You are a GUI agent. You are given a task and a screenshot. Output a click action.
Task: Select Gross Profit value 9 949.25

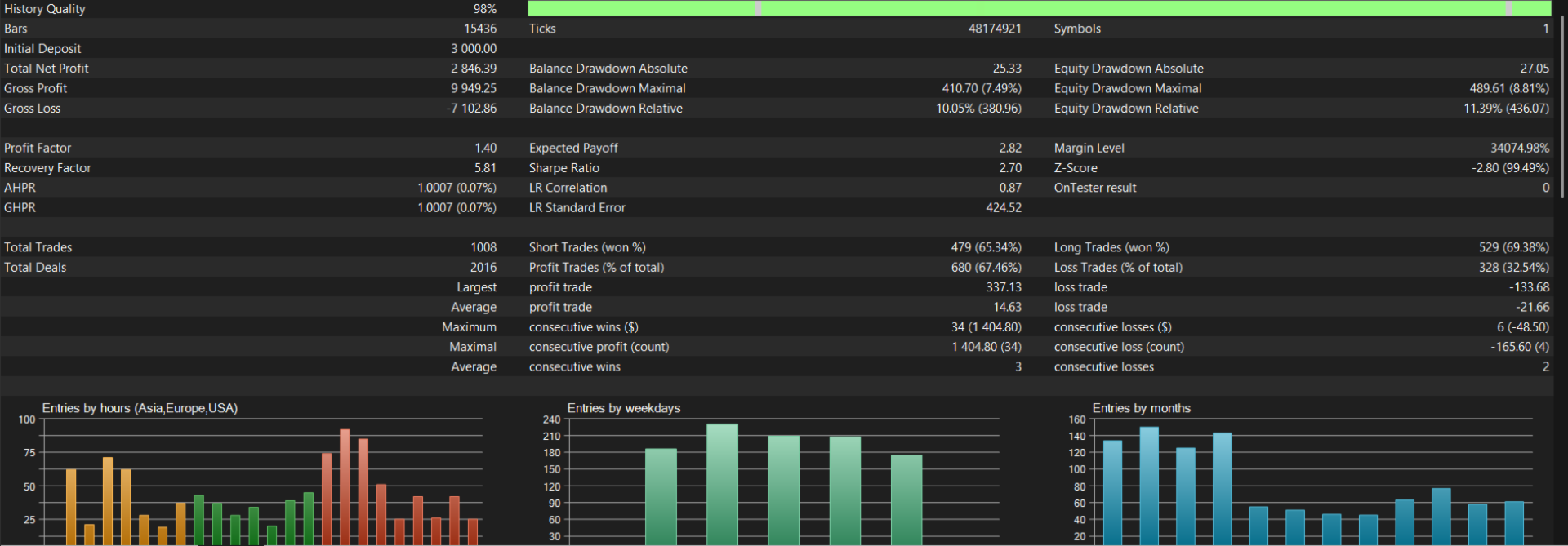pyautogui.click(x=474, y=88)
